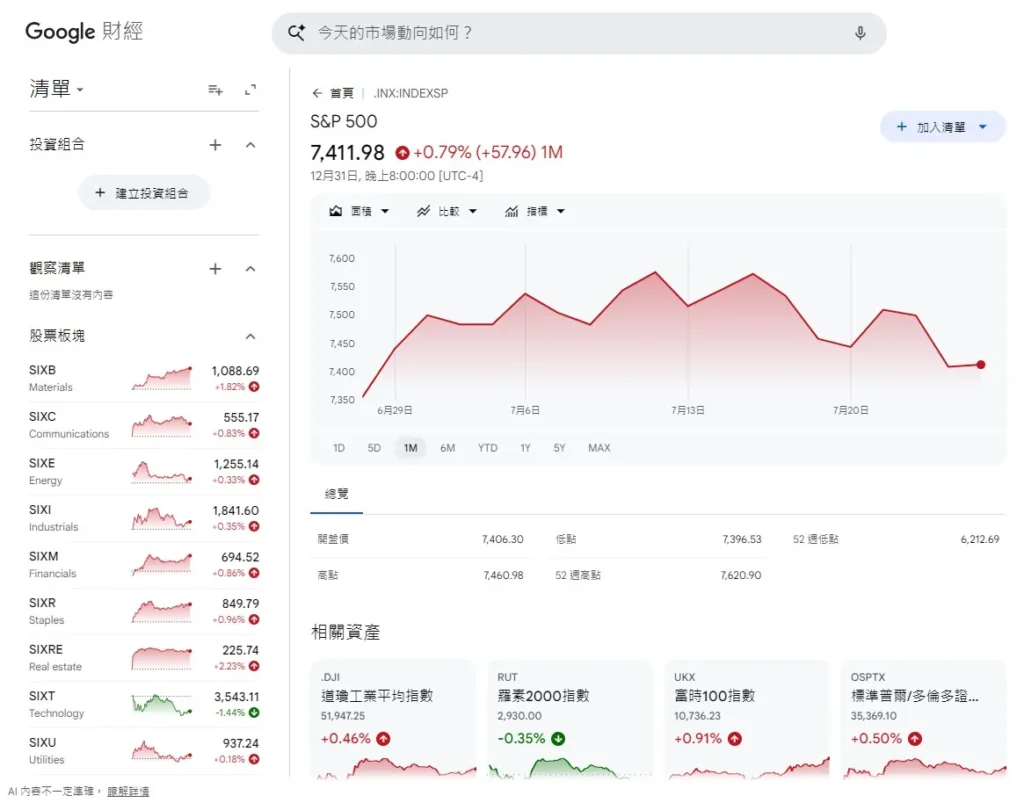Add to watchlist with the 觀察清單 plus icon
1024x803 pixels.
coord(215,269)
